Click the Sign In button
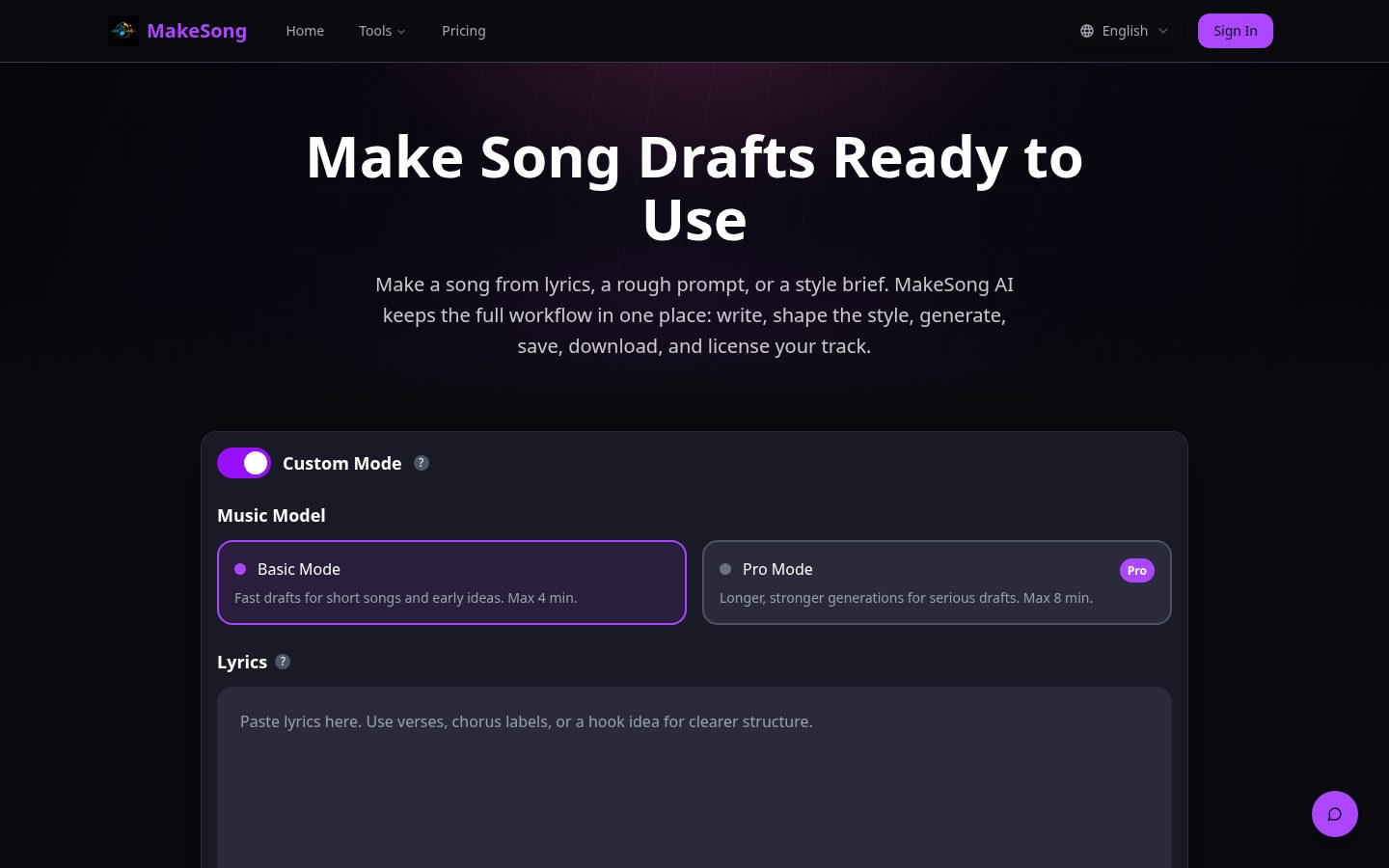 pyautogui.click(x=1236, y=31)
